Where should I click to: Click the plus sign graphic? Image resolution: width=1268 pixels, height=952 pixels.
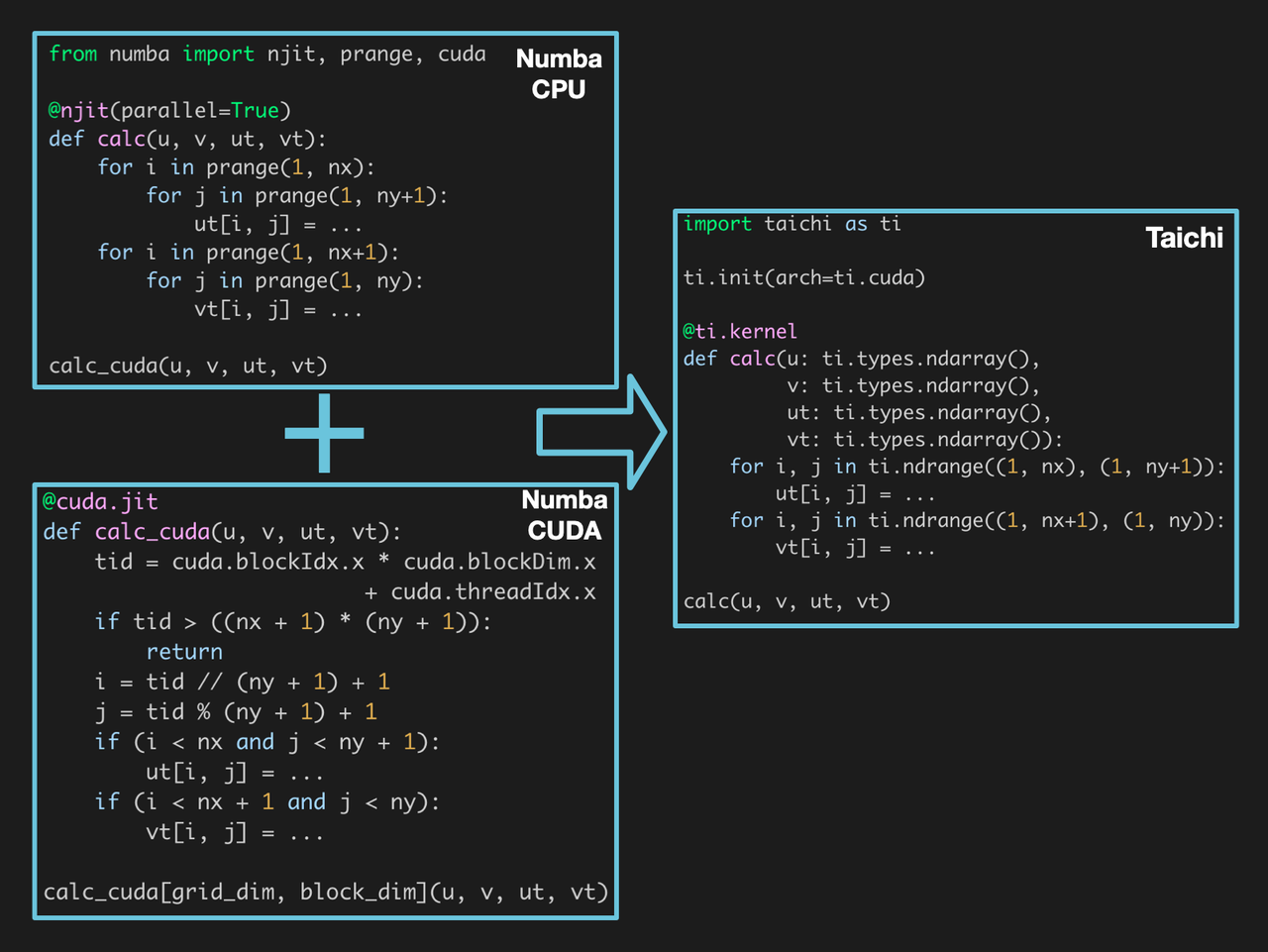tap(324, 433)
